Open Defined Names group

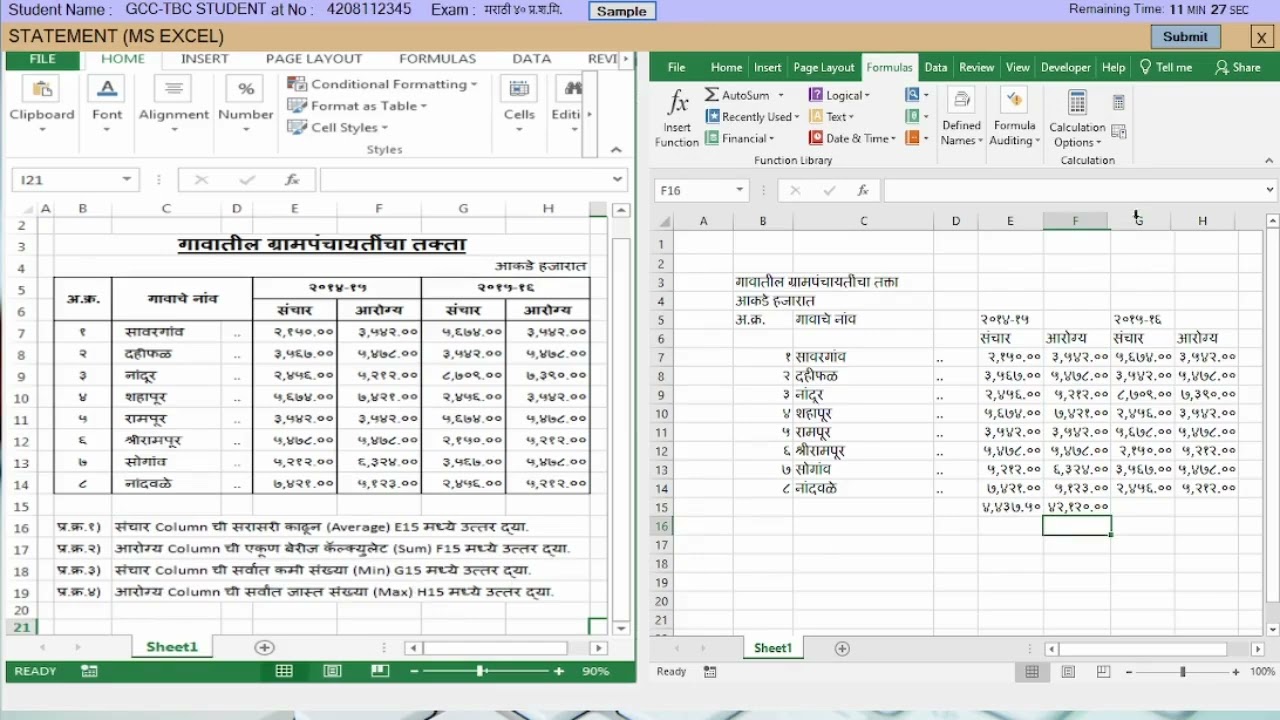pyautogui.click(x=961, y=118)
